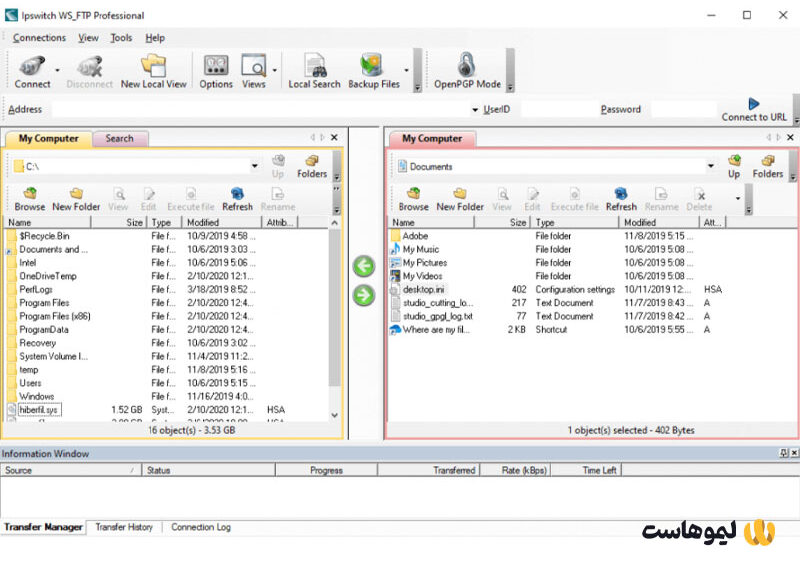The width and height of the screenshot is (800, 571).
Task: Expand the Address dropdown
Action: (x=475, y=110)
